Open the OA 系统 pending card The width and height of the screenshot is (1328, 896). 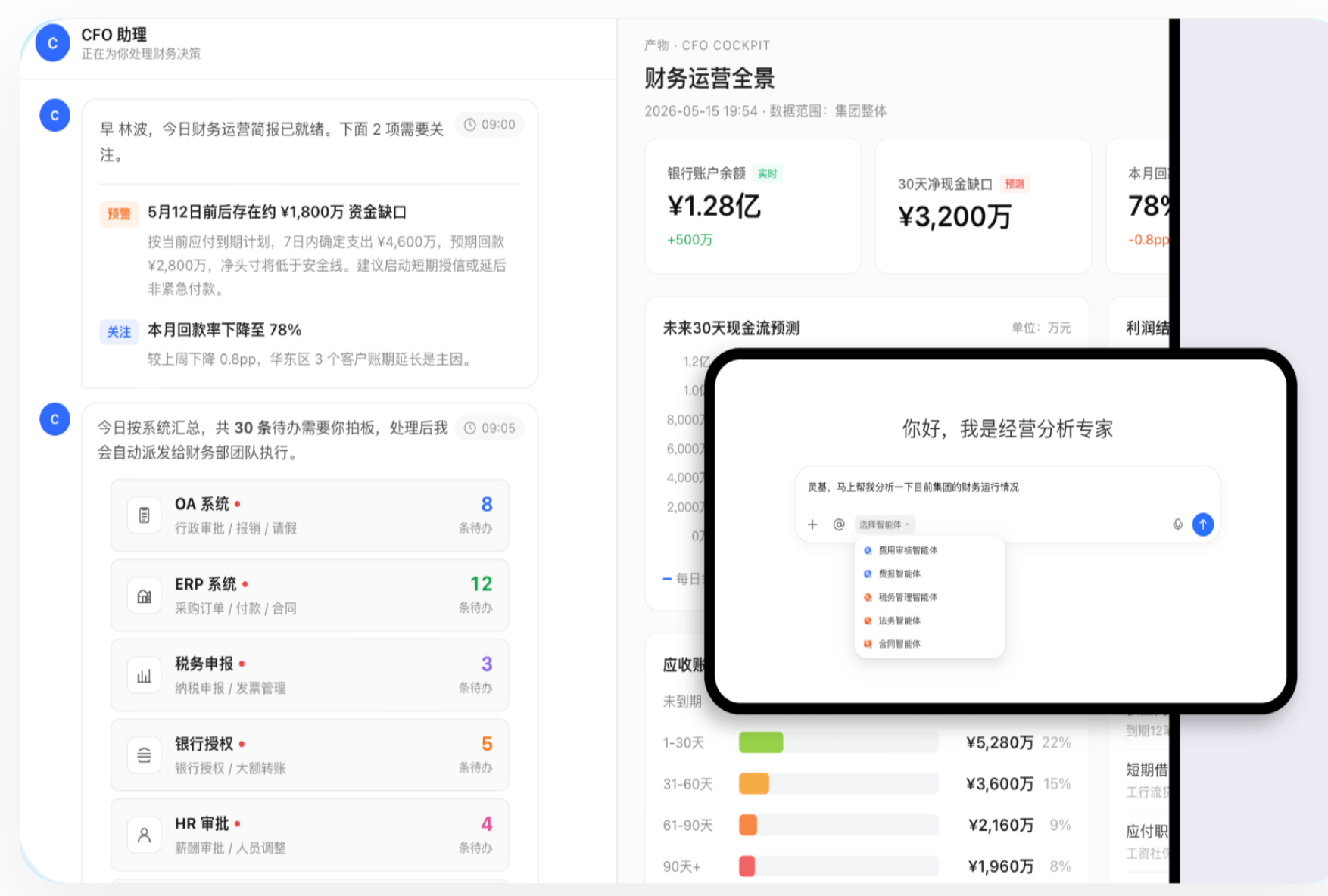tap(310, 515)
